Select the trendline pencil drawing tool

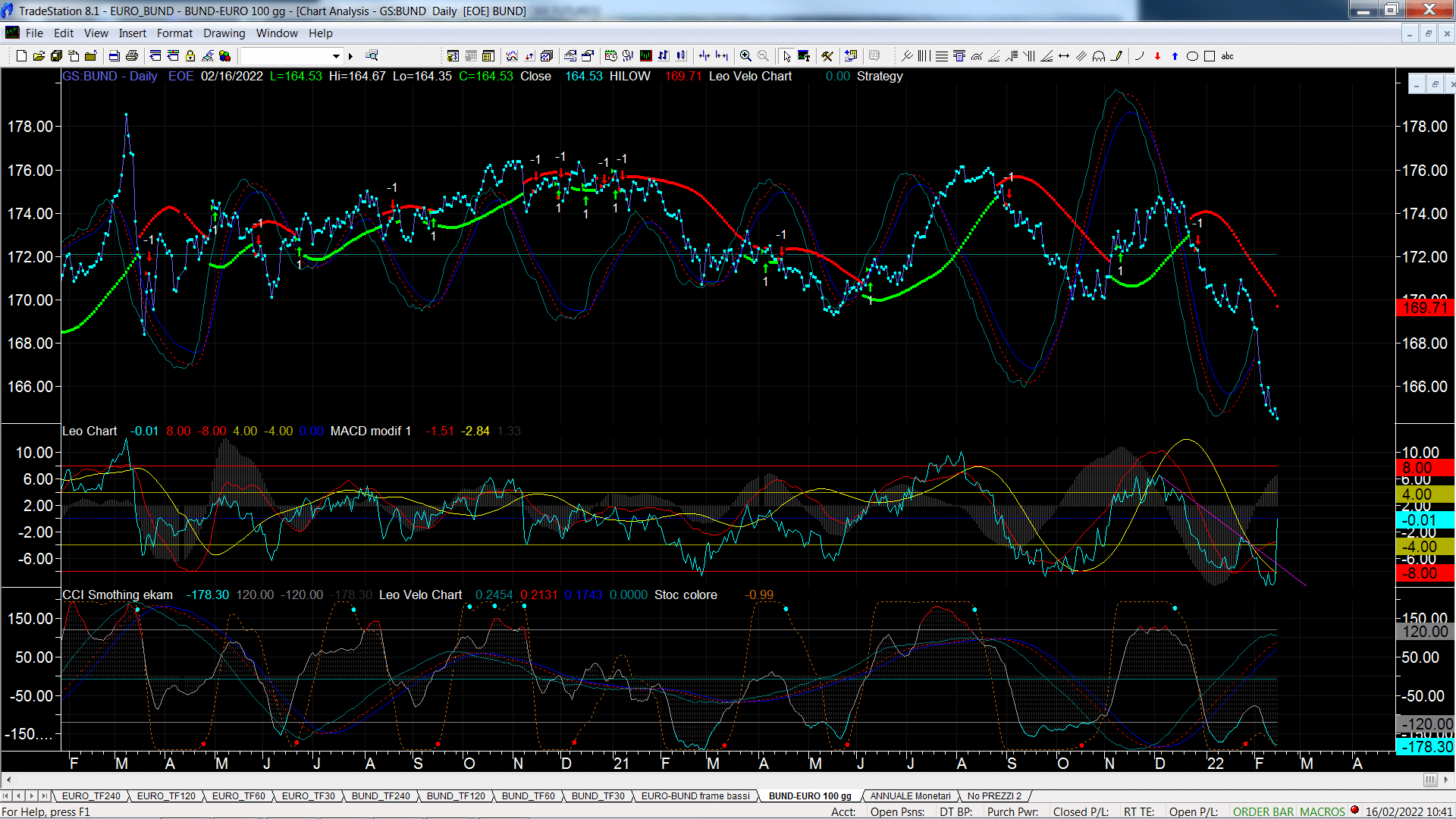1116,55
